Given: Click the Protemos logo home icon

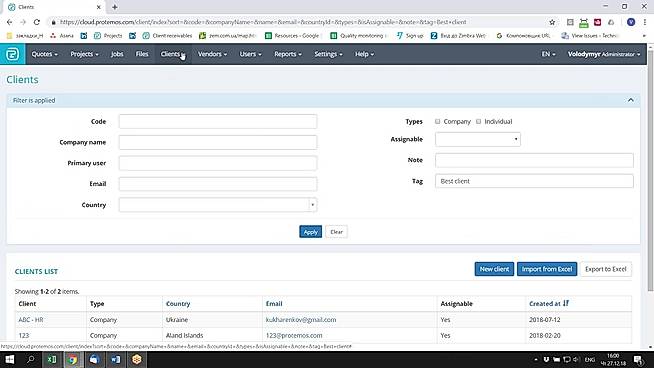Looking at the screenshot, I should point(13,54).
